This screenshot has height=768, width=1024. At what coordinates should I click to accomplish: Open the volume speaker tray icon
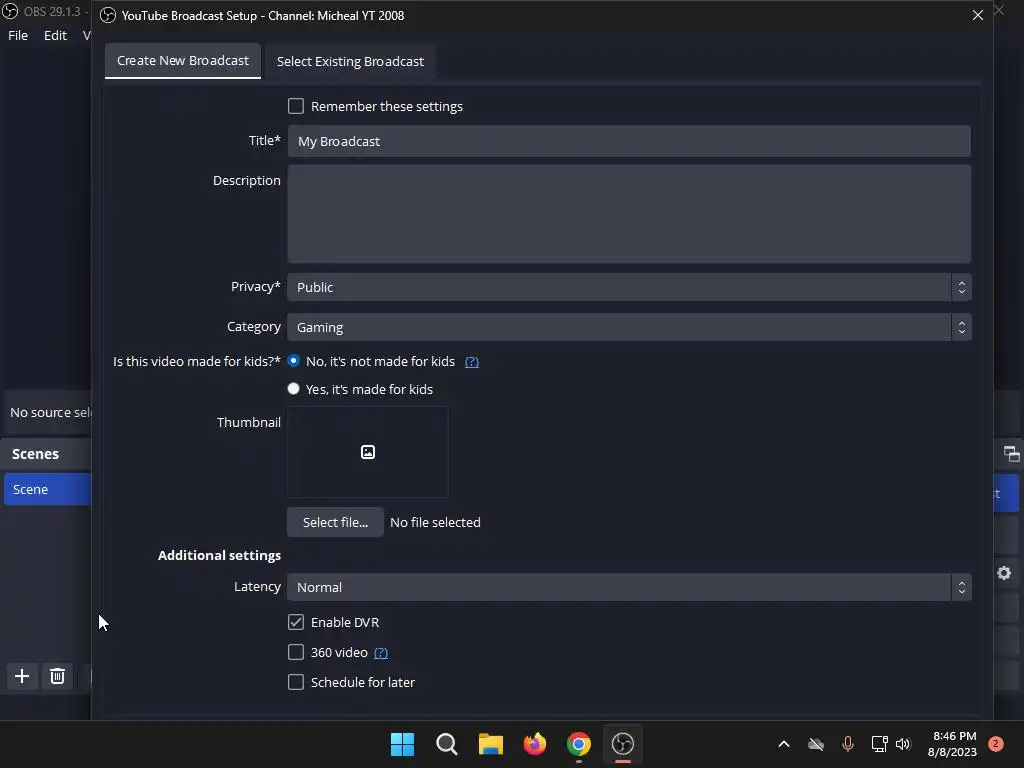click(x=903, y=744)
